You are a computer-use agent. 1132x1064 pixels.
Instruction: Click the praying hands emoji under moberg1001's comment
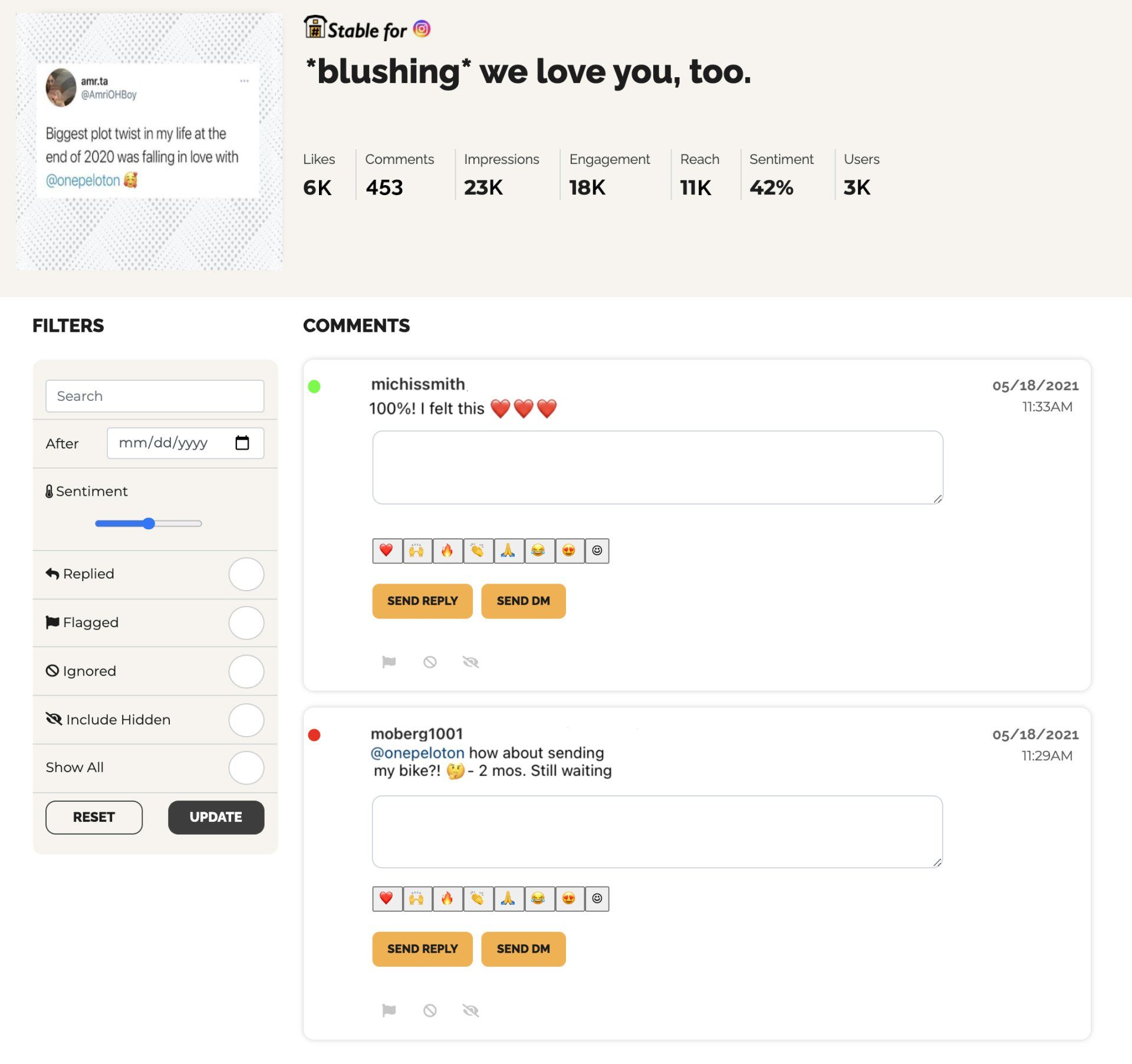(509, 899)
